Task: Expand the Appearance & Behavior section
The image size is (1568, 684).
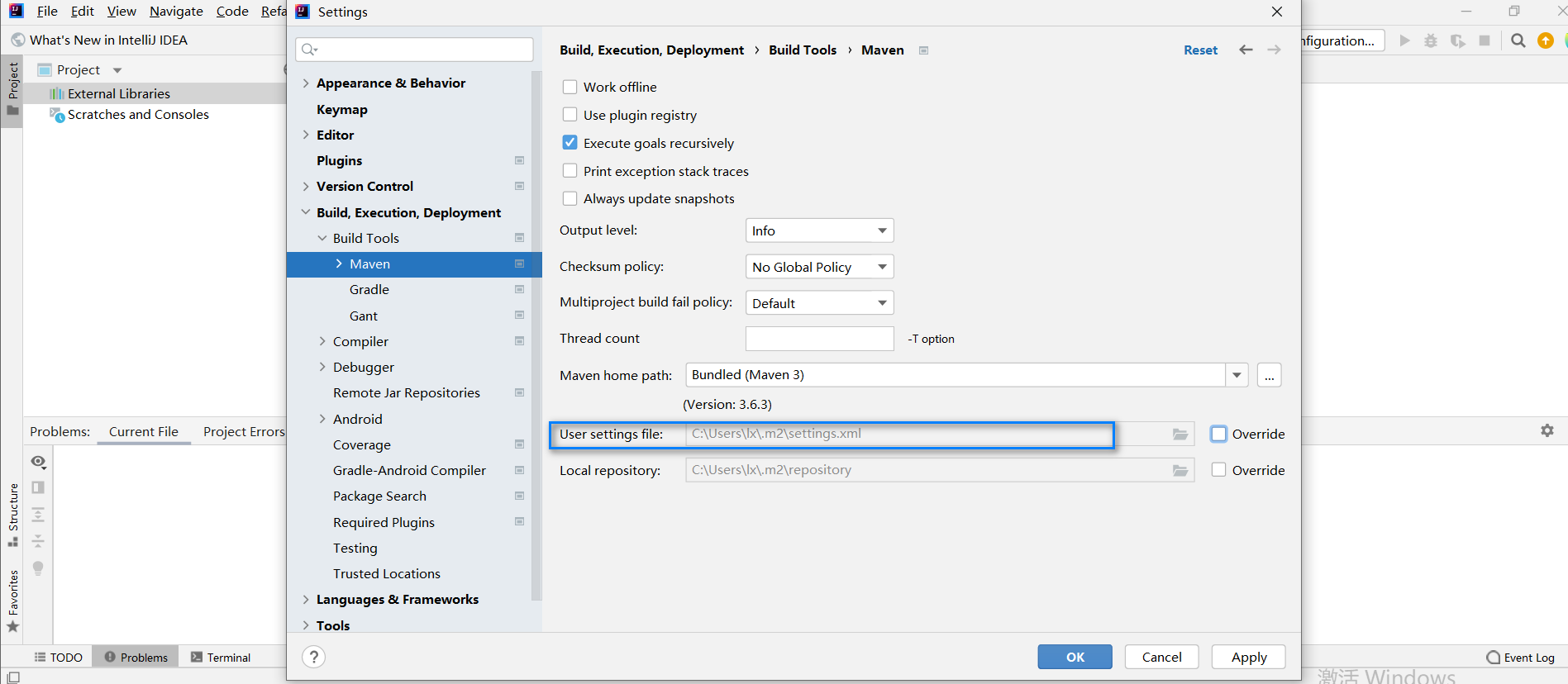Action: pyautogui.click(x=306, y=83)
